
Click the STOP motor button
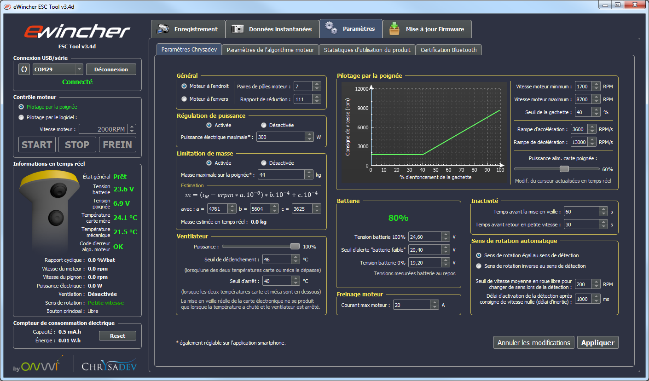click(77, 145)
